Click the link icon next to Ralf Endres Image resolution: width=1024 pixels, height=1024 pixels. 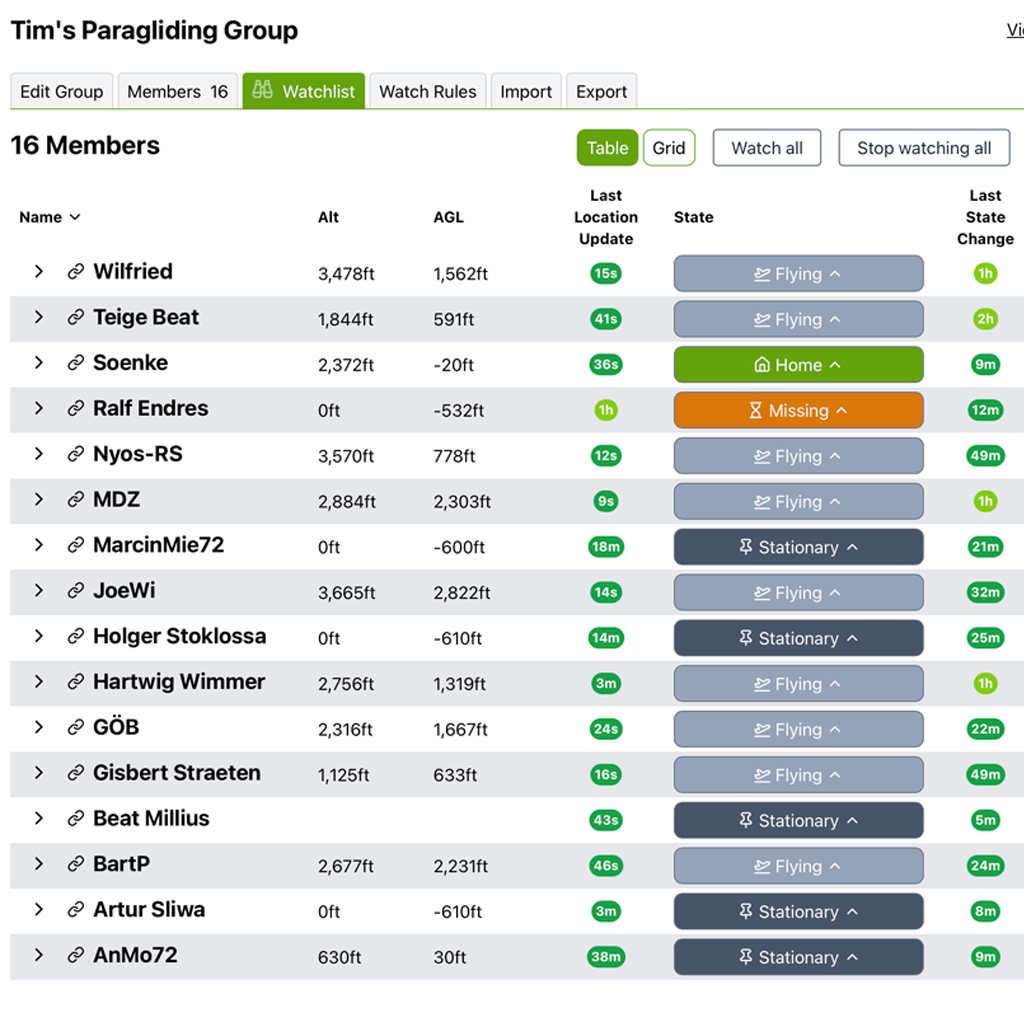pos(75,409)
